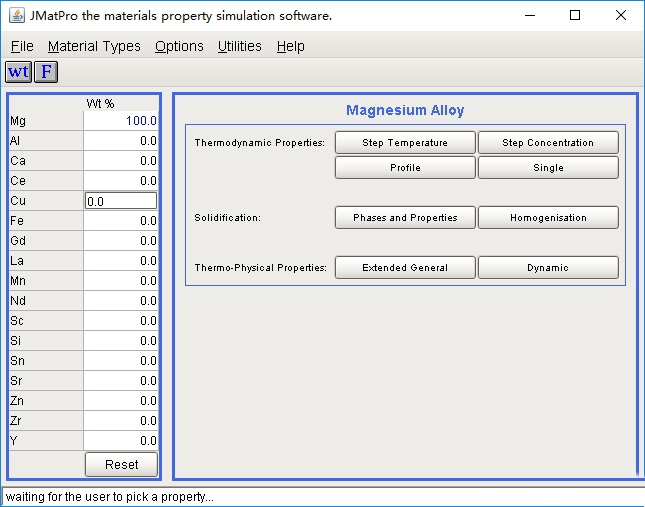The image size is (645, 507).
Task: Select the La weight percent cell
Action: (121, 261)
